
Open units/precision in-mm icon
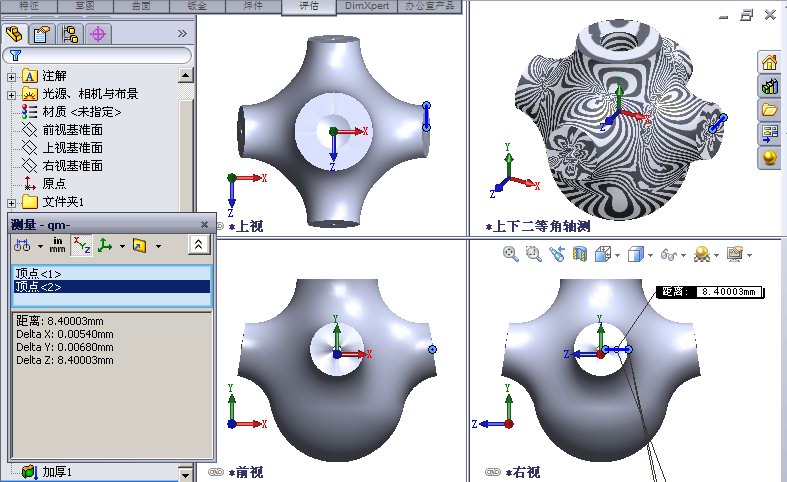coord(57,245)
